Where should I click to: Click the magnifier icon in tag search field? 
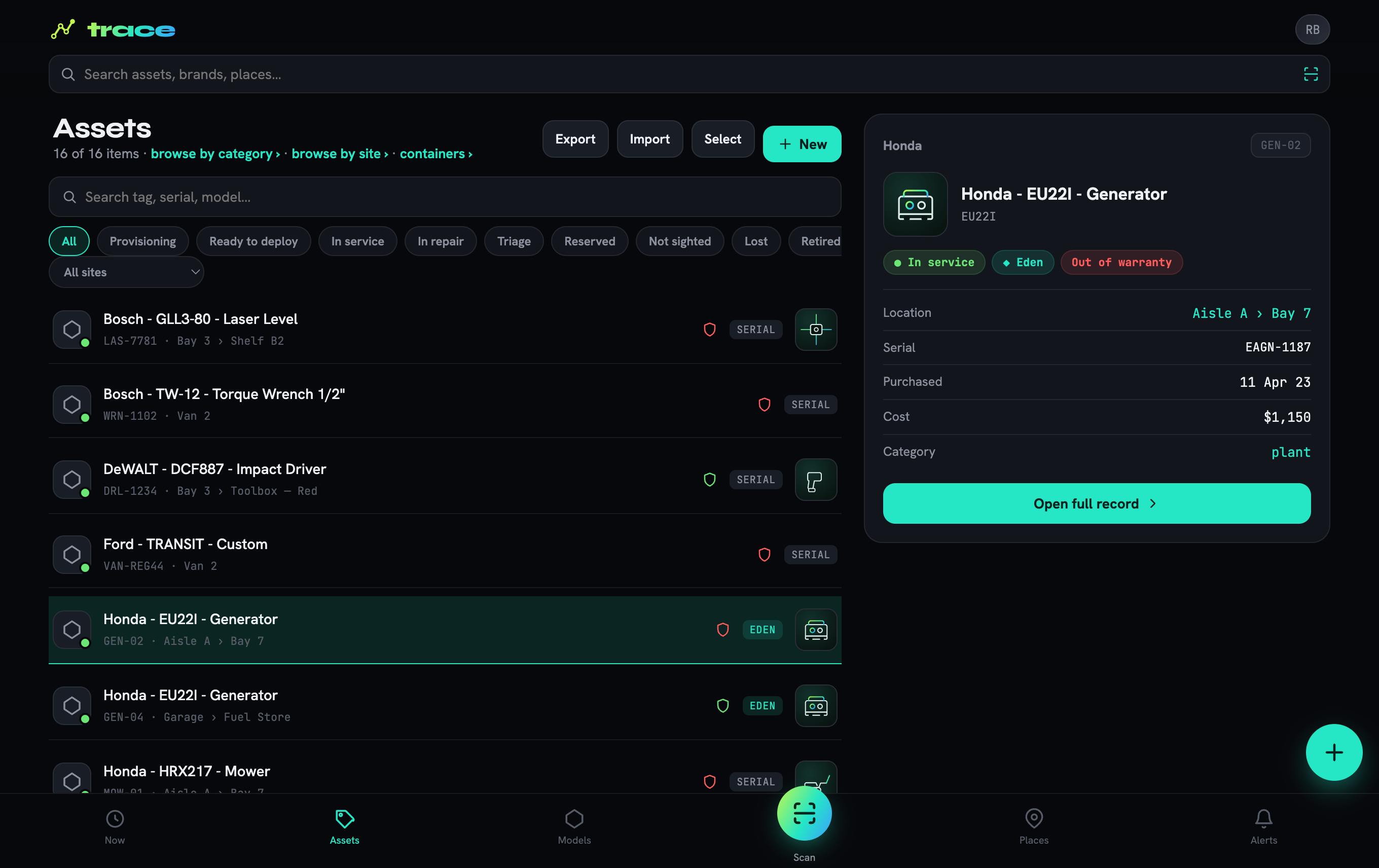point(69,197)
